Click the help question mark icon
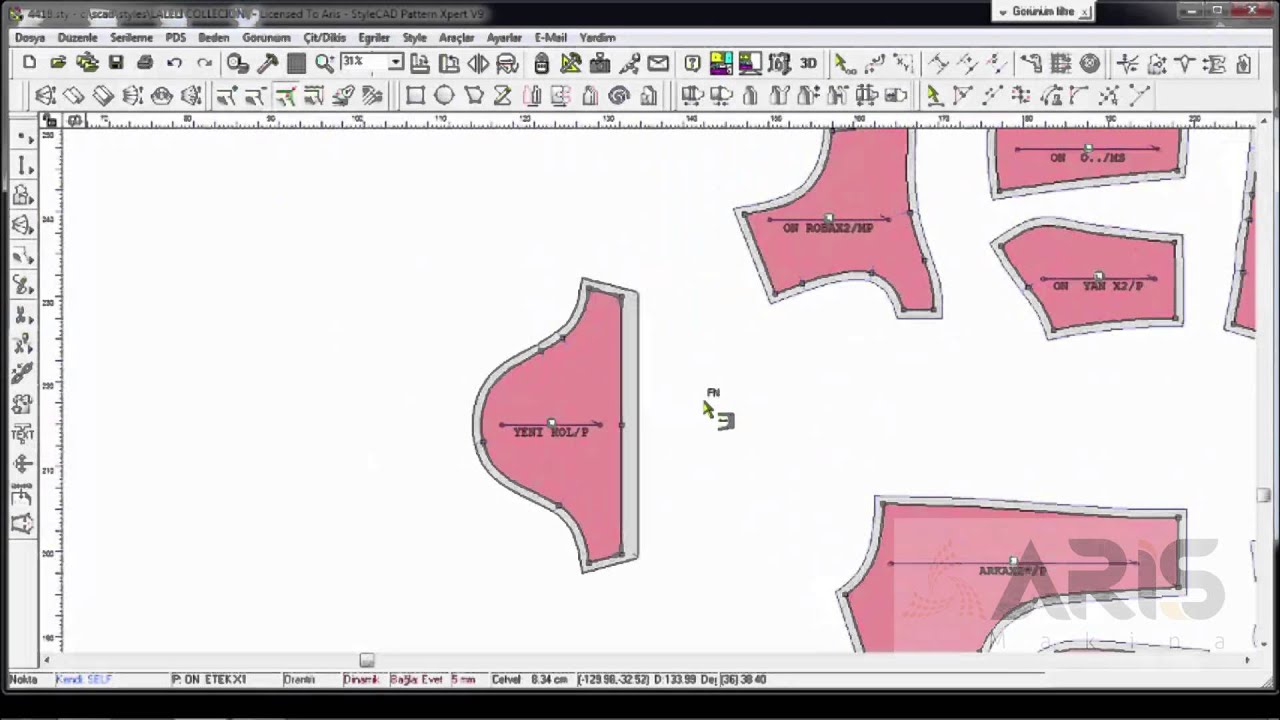1280x720 pixels. pyautogui.click(x=692, y=63)
